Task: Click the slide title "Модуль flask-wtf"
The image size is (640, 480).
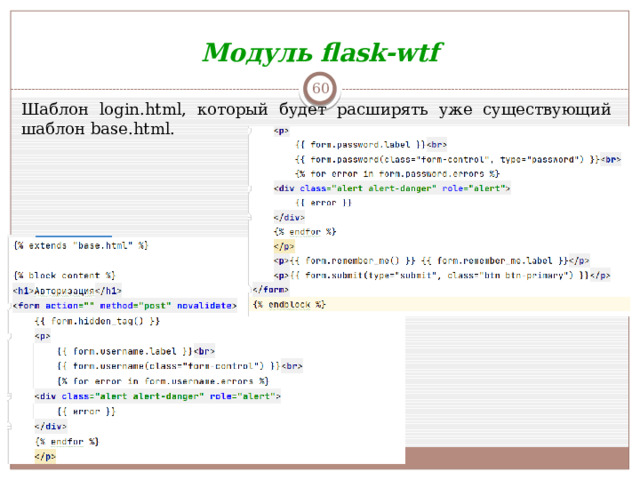Action: pyautogui.click(x=322, y=53)
